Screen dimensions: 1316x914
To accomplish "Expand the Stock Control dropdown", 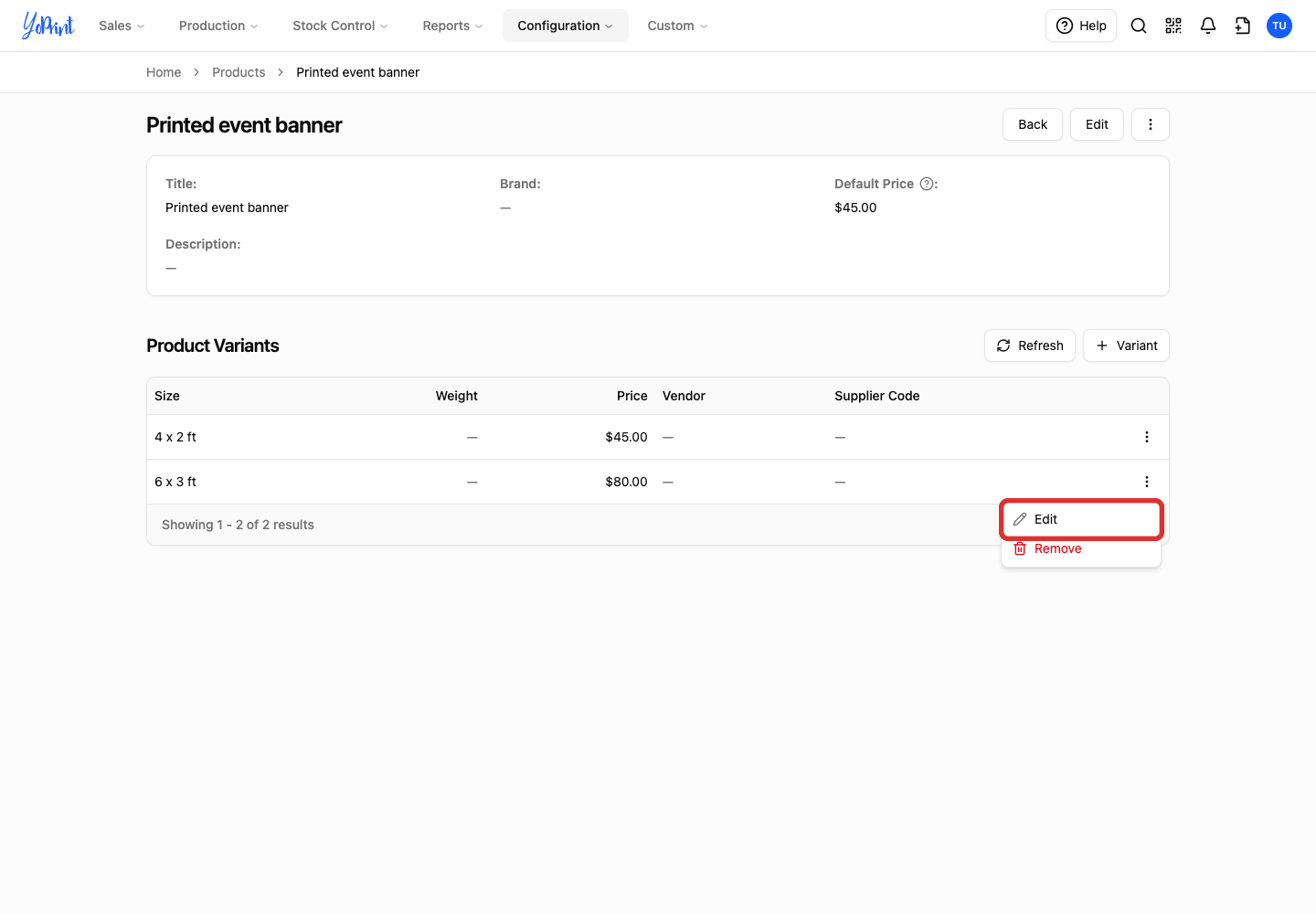I will coord(340,26).
